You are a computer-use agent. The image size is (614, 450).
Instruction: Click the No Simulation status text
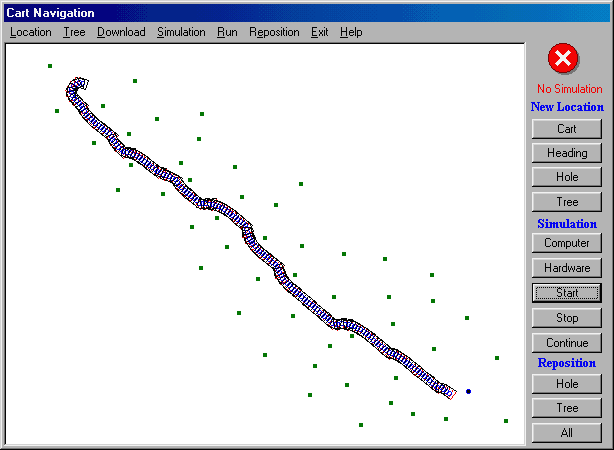(x=569, y=89)
